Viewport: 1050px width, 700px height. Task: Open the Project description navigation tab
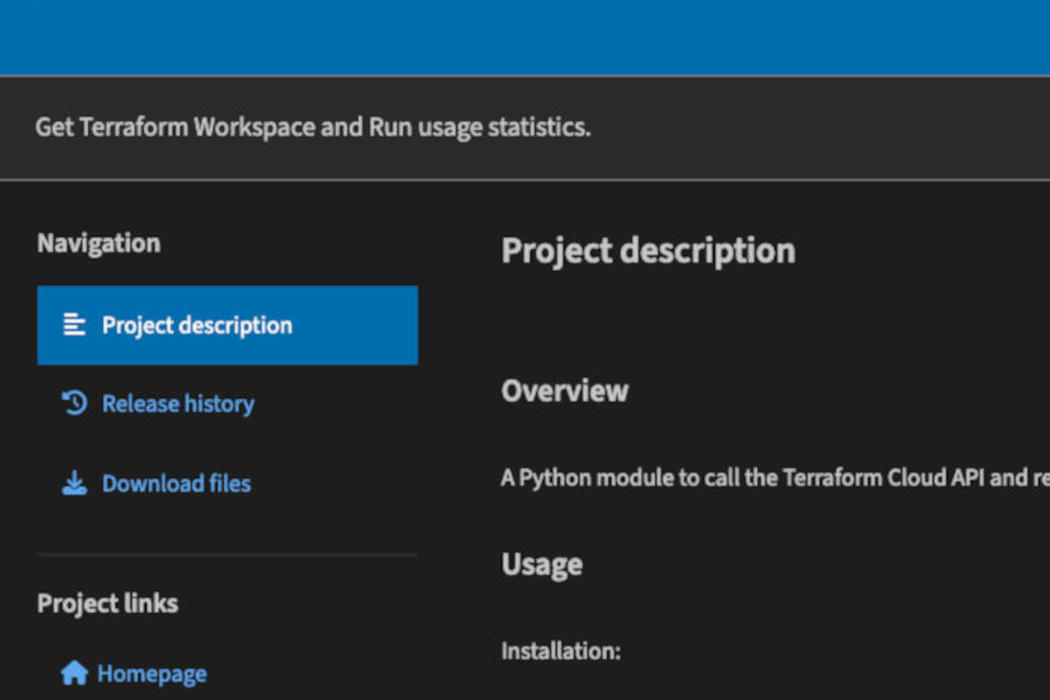point(227,326)
